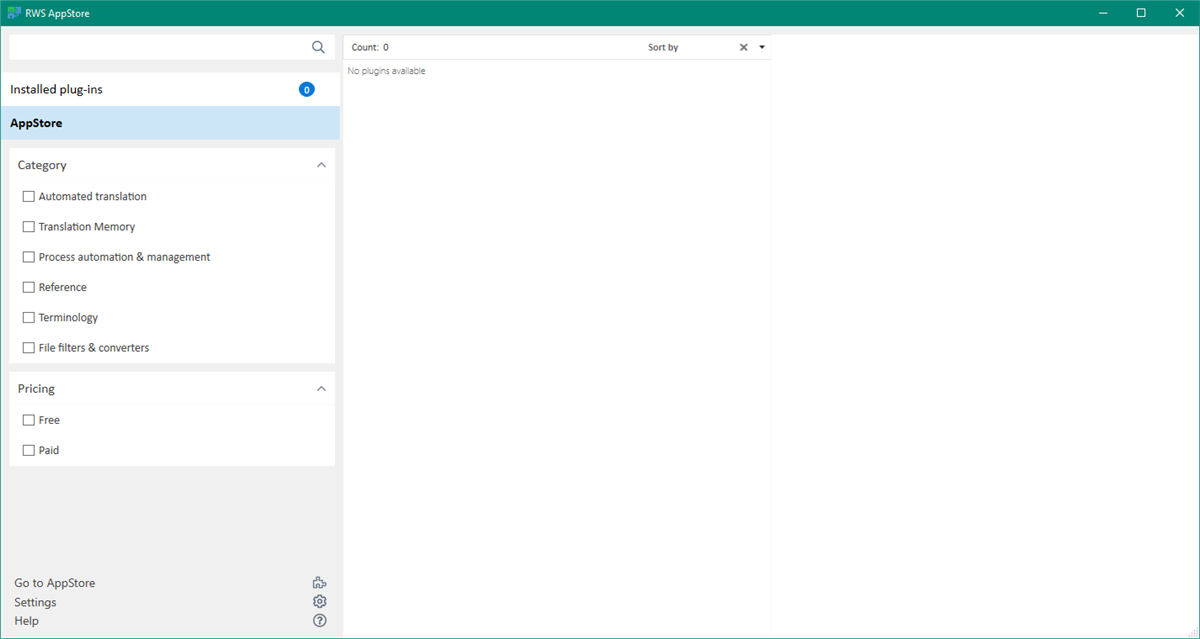The height and width of the screenshot is (639, 1200).
Task: Click the No plugins available message
Action: (x=386, y=71)
